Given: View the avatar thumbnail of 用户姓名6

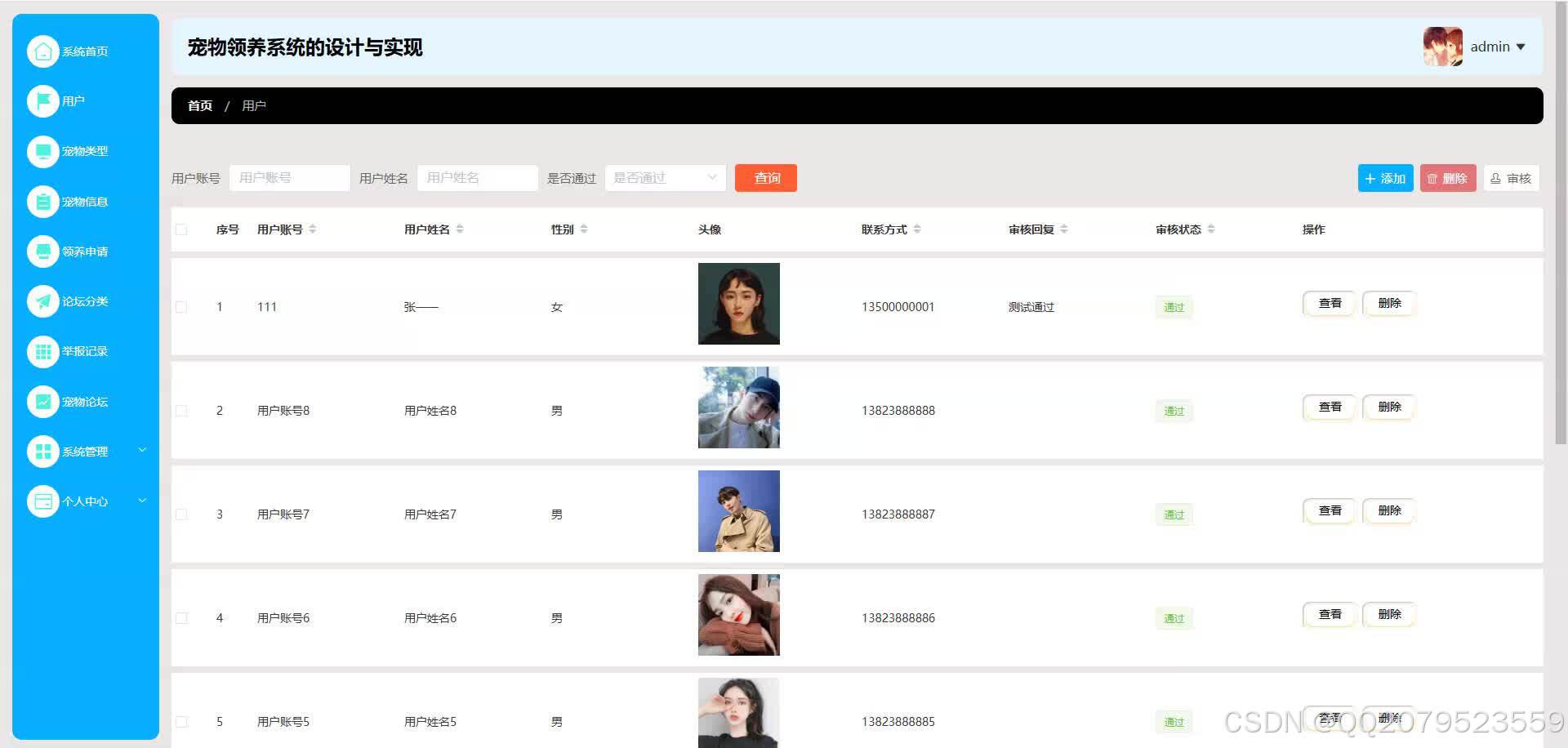Looking at the screenshot, I should coord(738,614).
